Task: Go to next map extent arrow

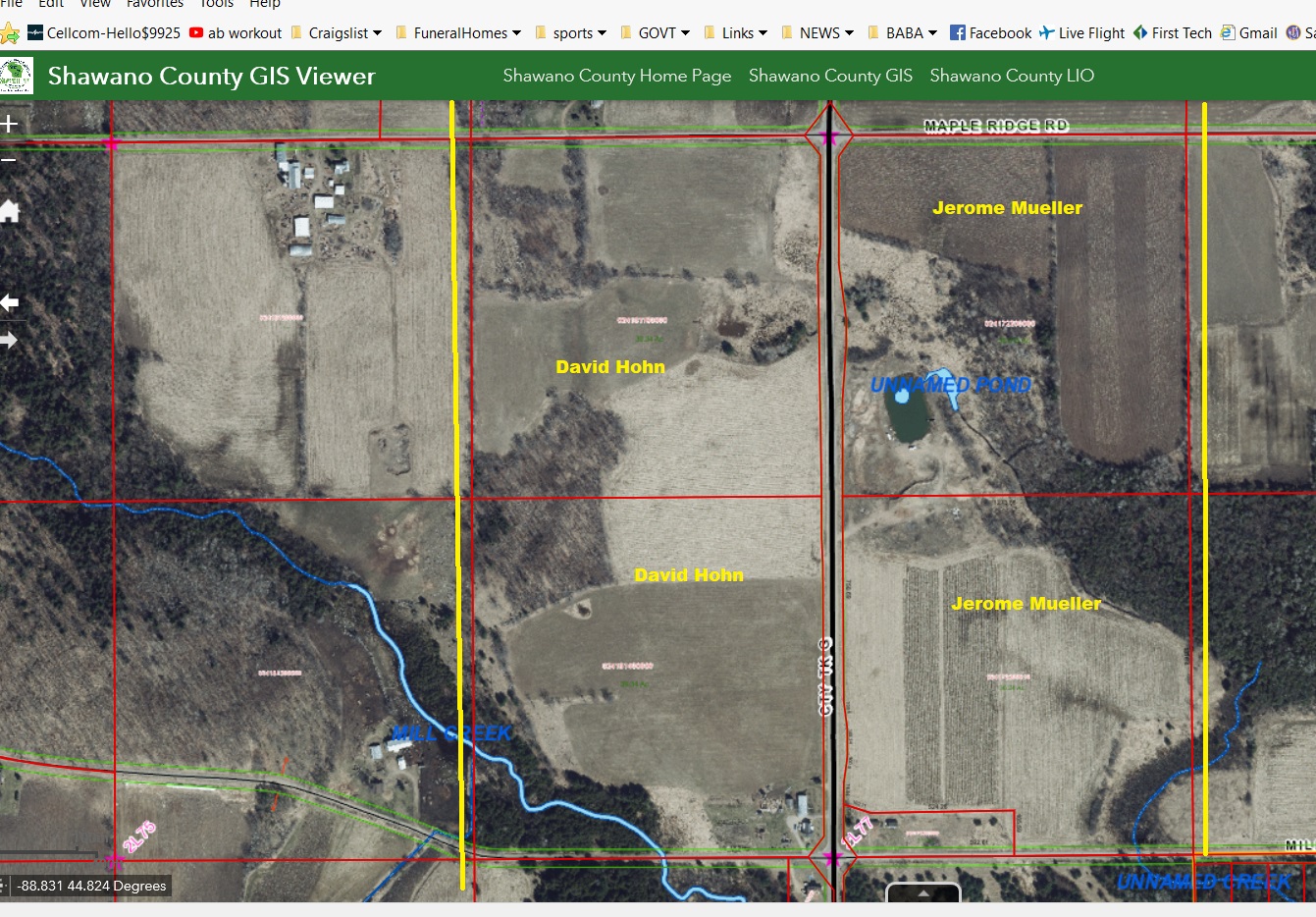Action: point(10,340)
